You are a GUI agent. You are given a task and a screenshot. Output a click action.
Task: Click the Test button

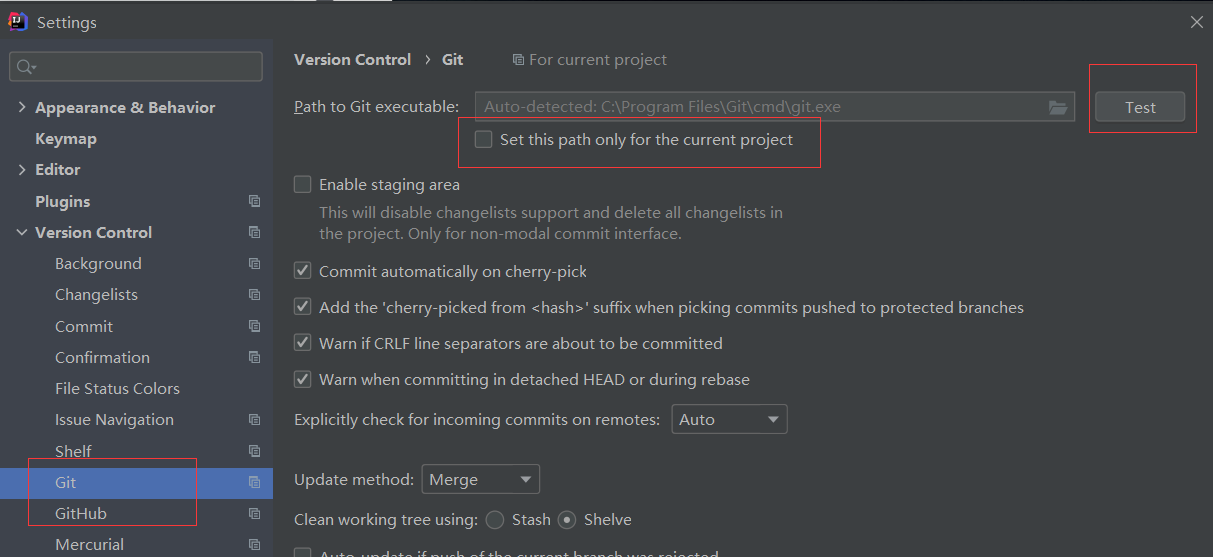pyautogui.click(x=1140, y=107)
